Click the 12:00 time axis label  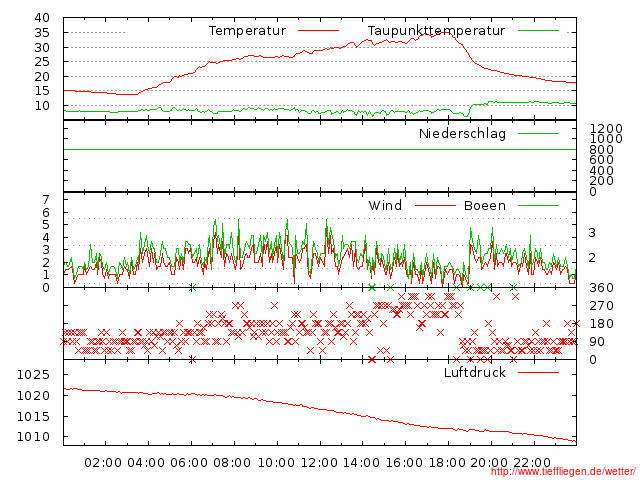tap(319, 463)
